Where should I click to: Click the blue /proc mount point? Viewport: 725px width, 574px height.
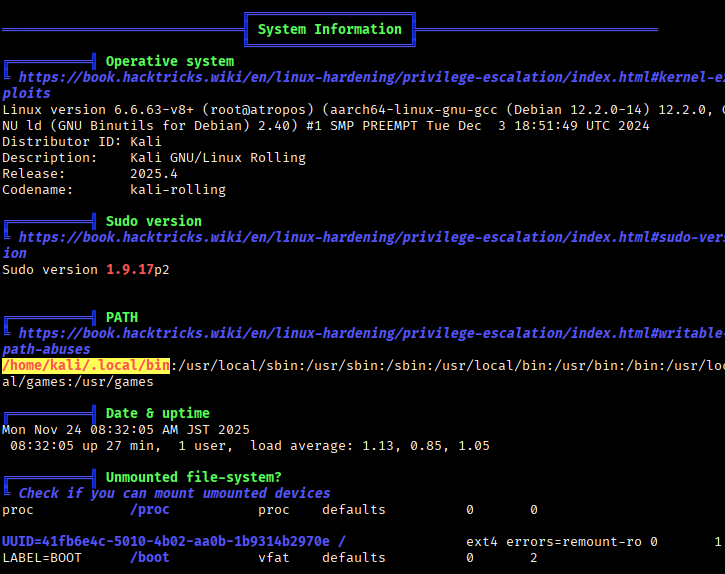click(149, 510)
